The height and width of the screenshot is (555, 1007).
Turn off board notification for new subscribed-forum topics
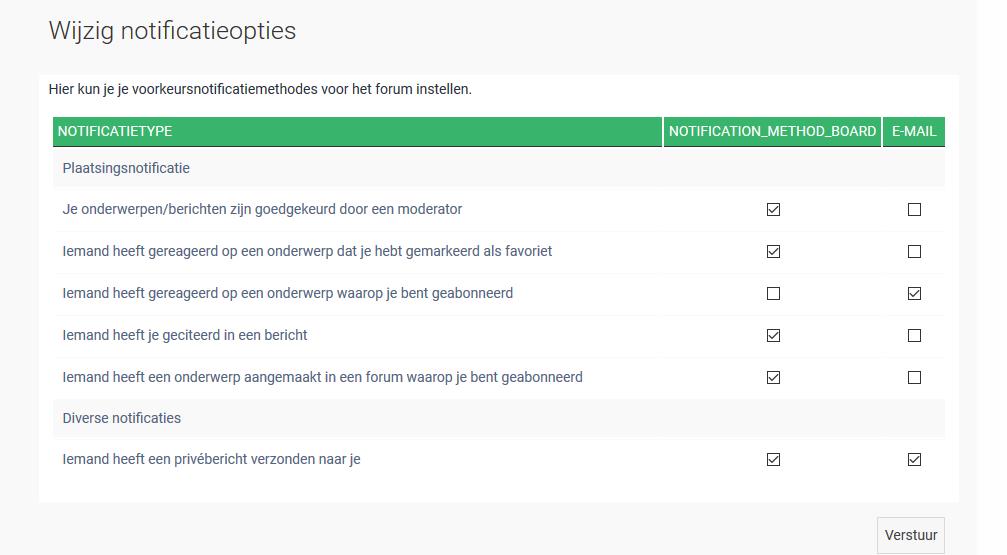[x=773, y=378]
